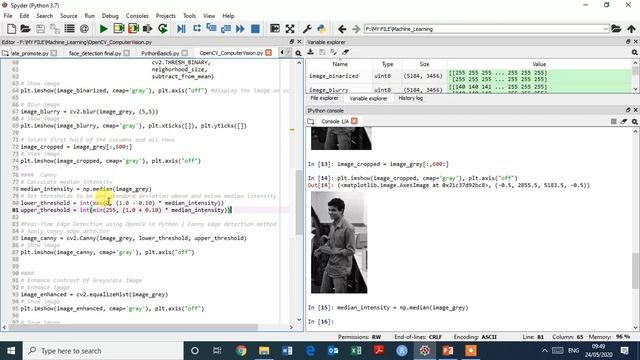
Task: Expand working directory path dropdown
Action: coord(605,29)
